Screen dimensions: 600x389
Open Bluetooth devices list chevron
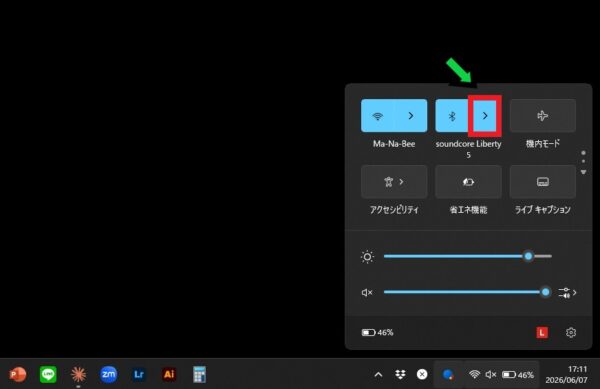pos(485,116)
